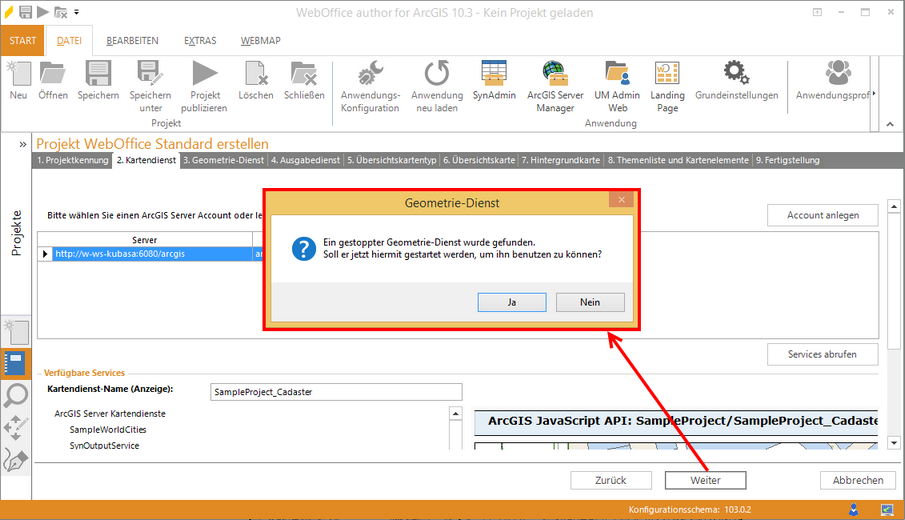905x520 pixels.
Task: Select SampleWorldCities map service
Action: (107, 429)
